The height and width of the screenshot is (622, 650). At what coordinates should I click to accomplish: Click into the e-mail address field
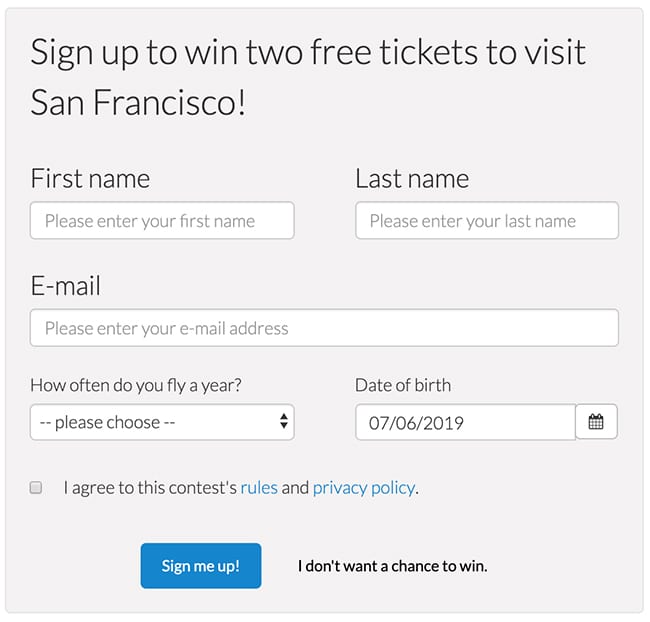pos(324,328)
